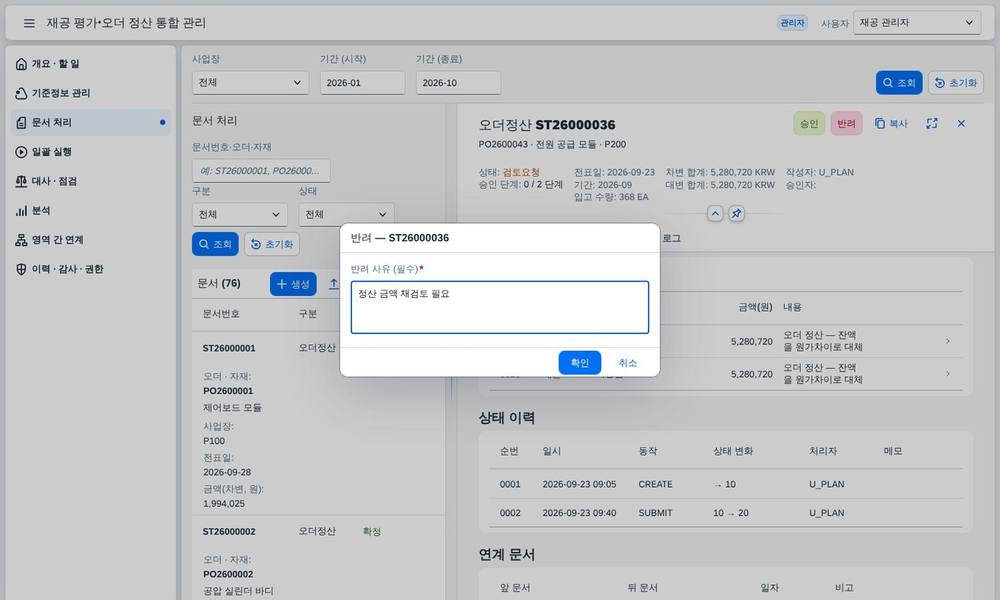Toggle full screen for the detail panel
This screenshot has width=1000, height=600.
point(932,124)
